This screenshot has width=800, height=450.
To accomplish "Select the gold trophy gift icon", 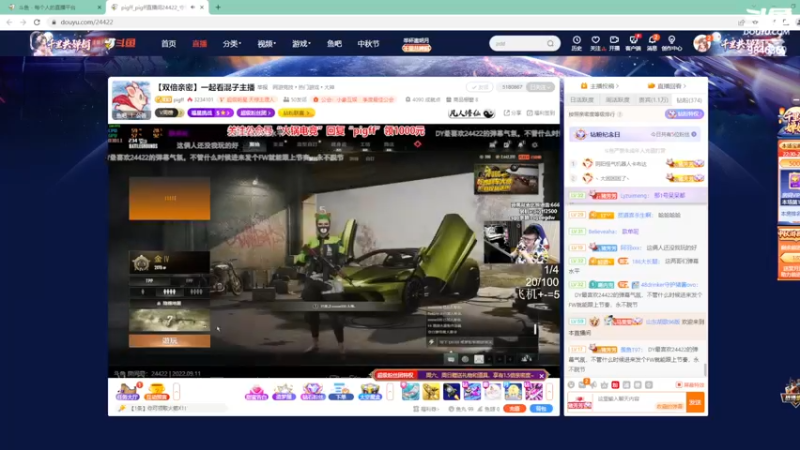I will pos(431,392).
